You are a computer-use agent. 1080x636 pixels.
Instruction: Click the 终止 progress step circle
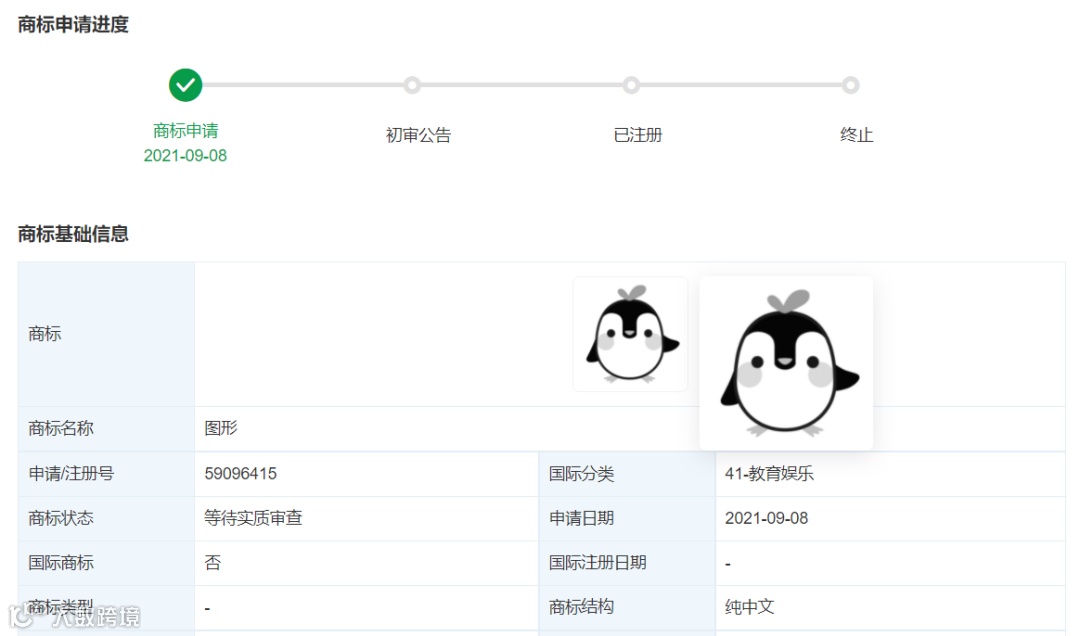click(851, 85)
